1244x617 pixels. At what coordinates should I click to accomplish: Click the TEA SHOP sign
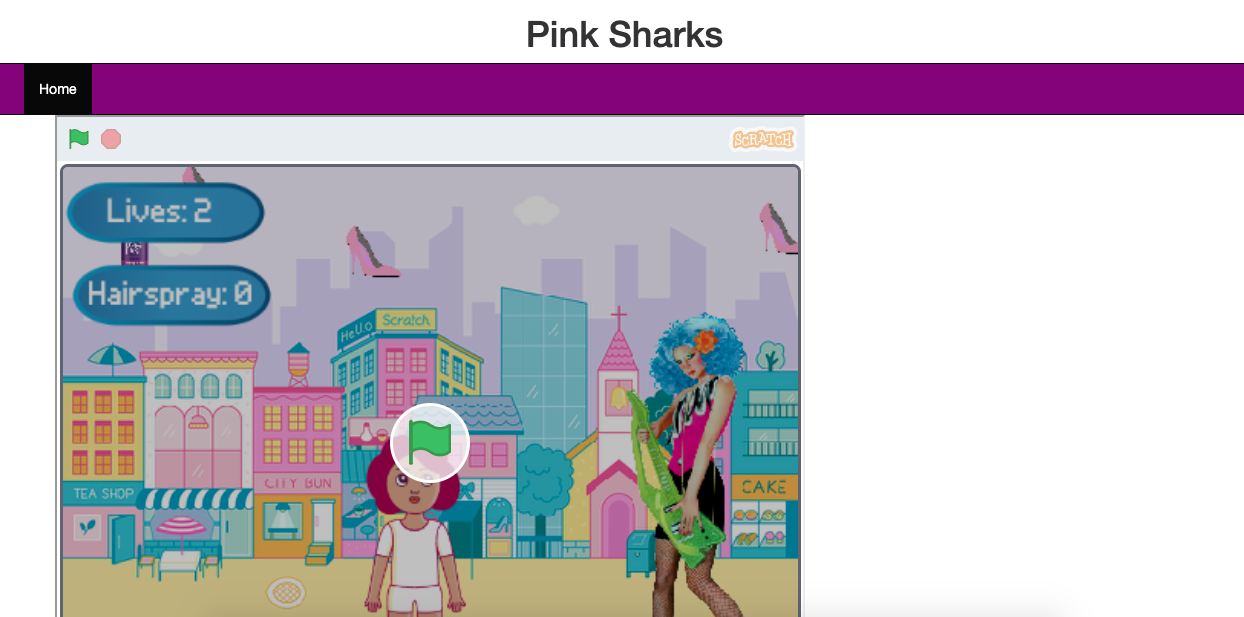(x=104, y=494)
